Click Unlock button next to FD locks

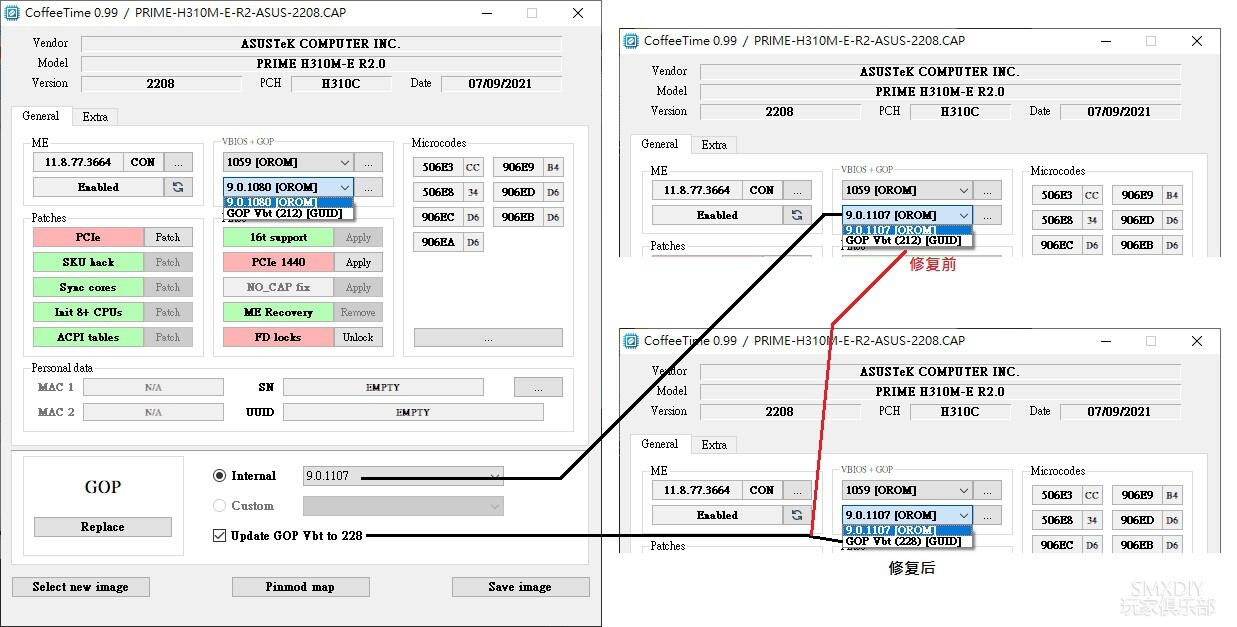pos(358,337)
